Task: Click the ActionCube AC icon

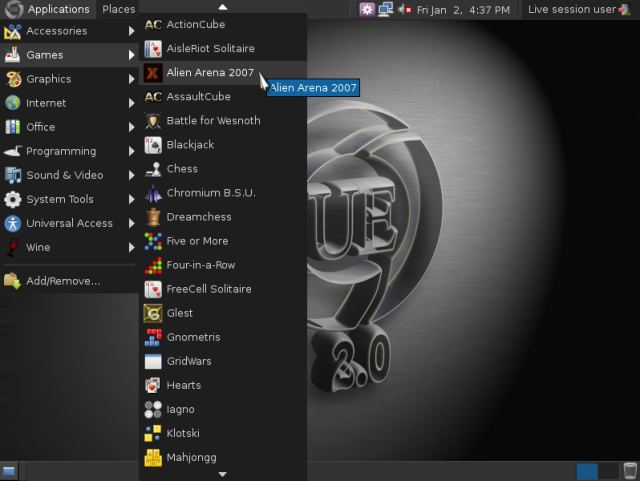Action: 153,24
